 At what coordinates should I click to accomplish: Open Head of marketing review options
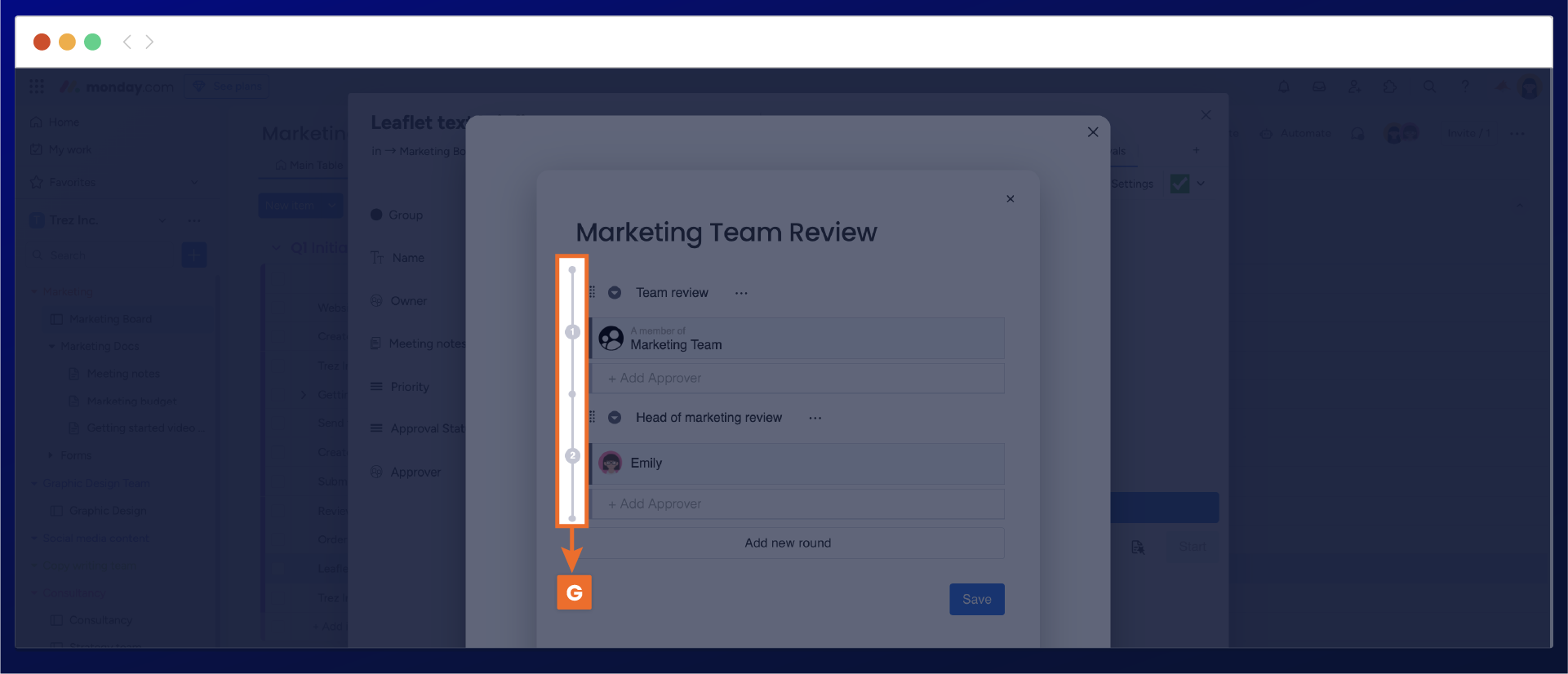click(x=815, y=418)
